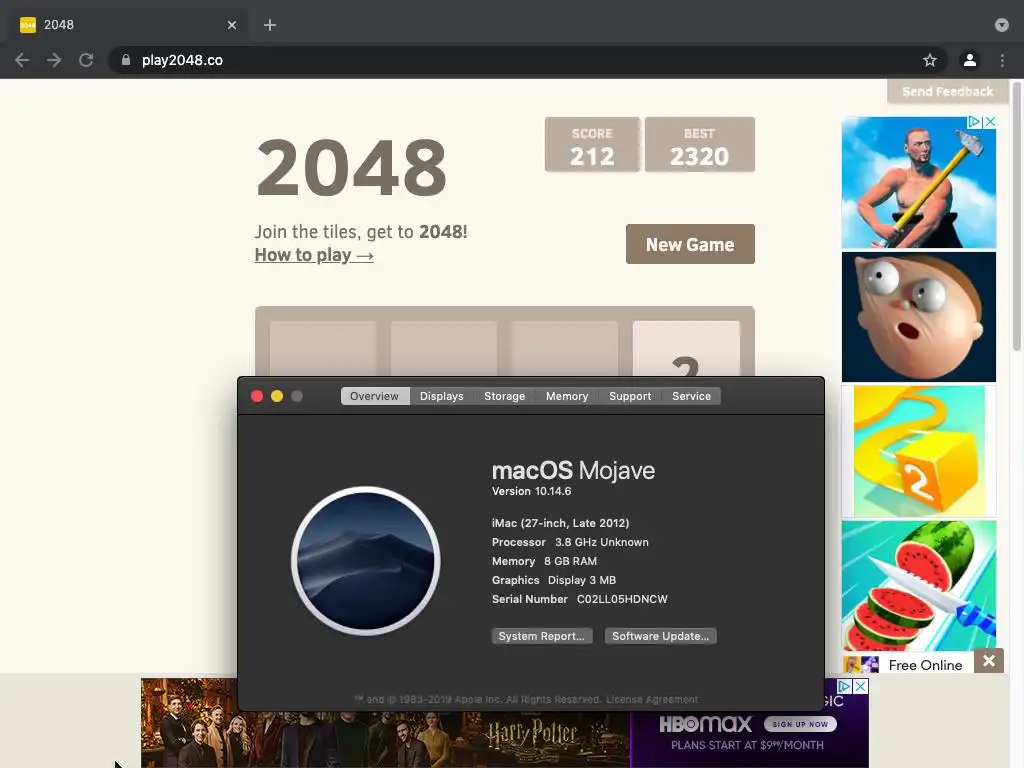View site info via the lock icon
Viewport: 1024px width, 768px height.
point(126,60)
